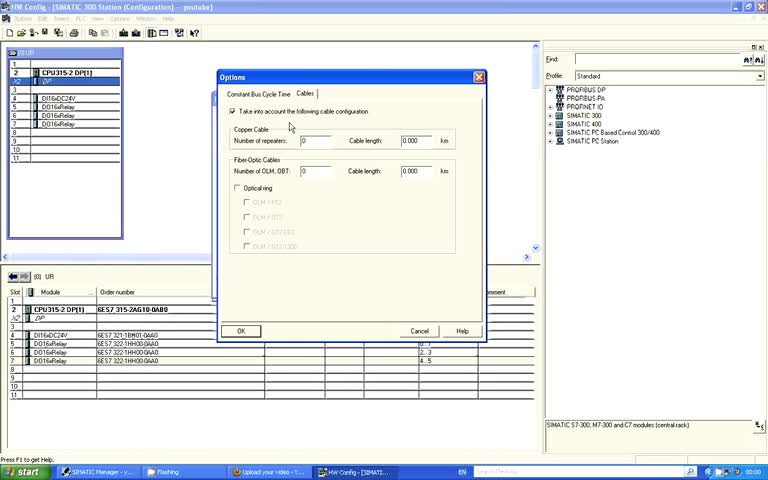Click the catalog info pane corner icon

(x=759, y=426)
